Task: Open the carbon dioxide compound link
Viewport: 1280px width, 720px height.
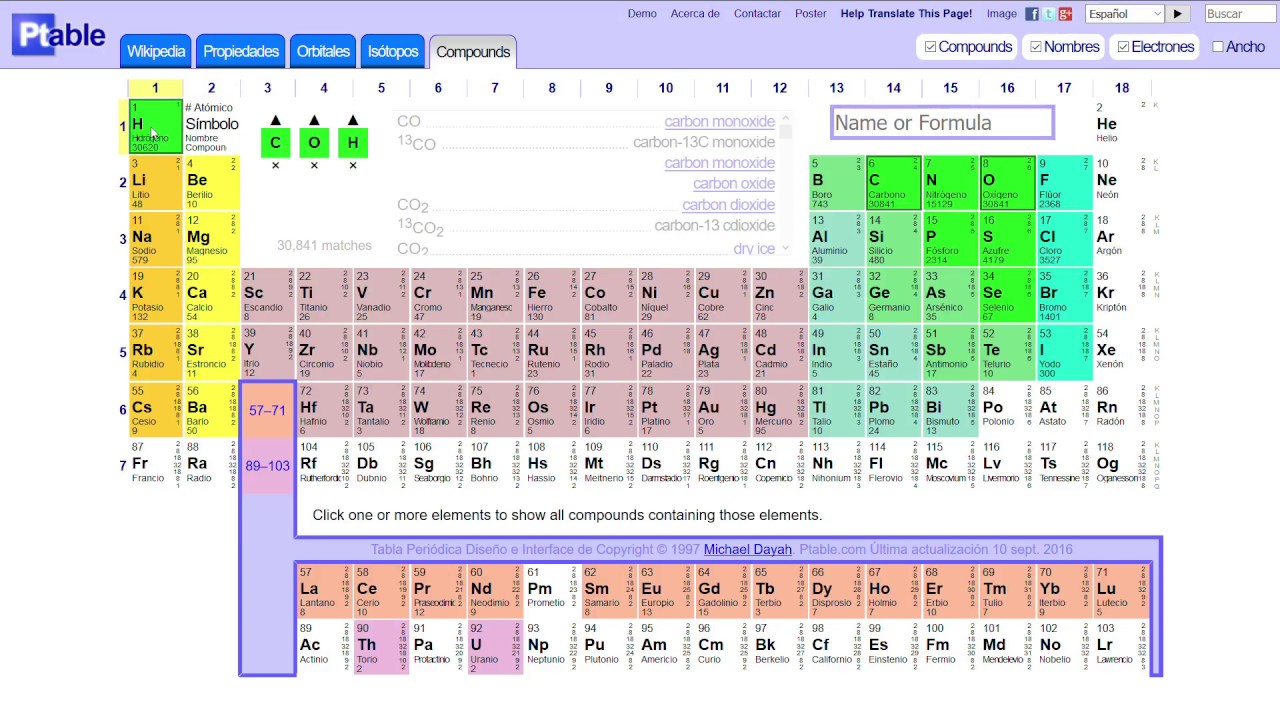Action: 729,205
